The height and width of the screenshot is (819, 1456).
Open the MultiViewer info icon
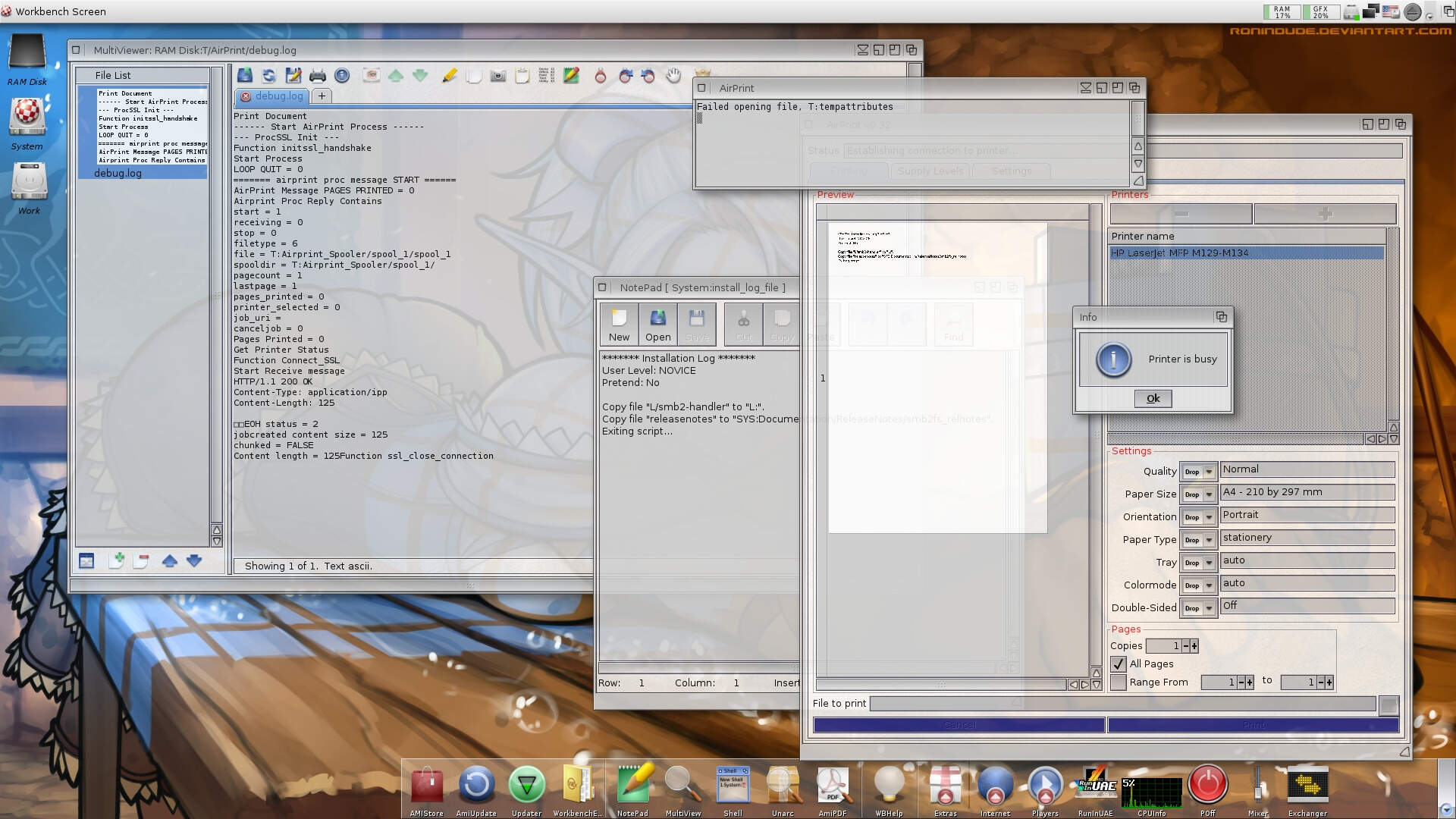click(342, 75)
